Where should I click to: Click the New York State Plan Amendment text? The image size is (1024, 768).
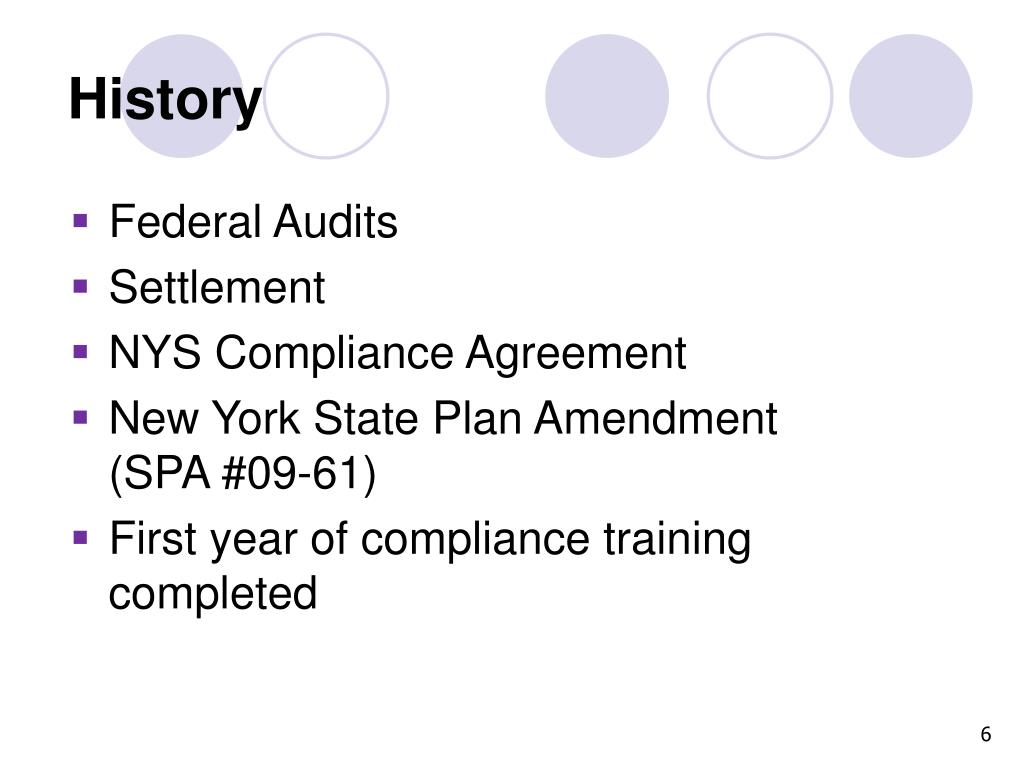point(443,418)
